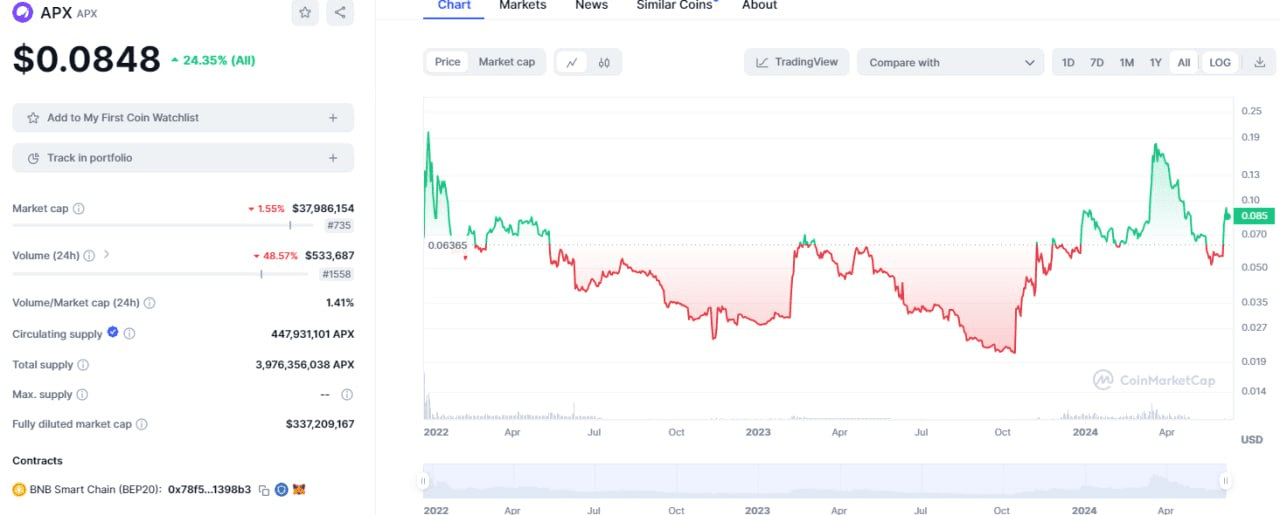The width and height of the screenshot is (1280, 515).
Task: Open the Markets tab
Action: [523, 5]
